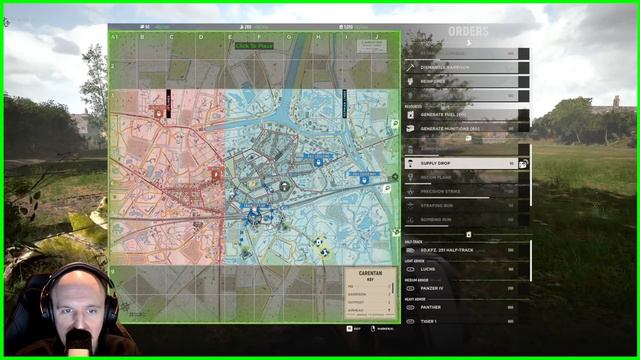
Task: Click the abilities section divider icon
Action: tap(469, 138)
